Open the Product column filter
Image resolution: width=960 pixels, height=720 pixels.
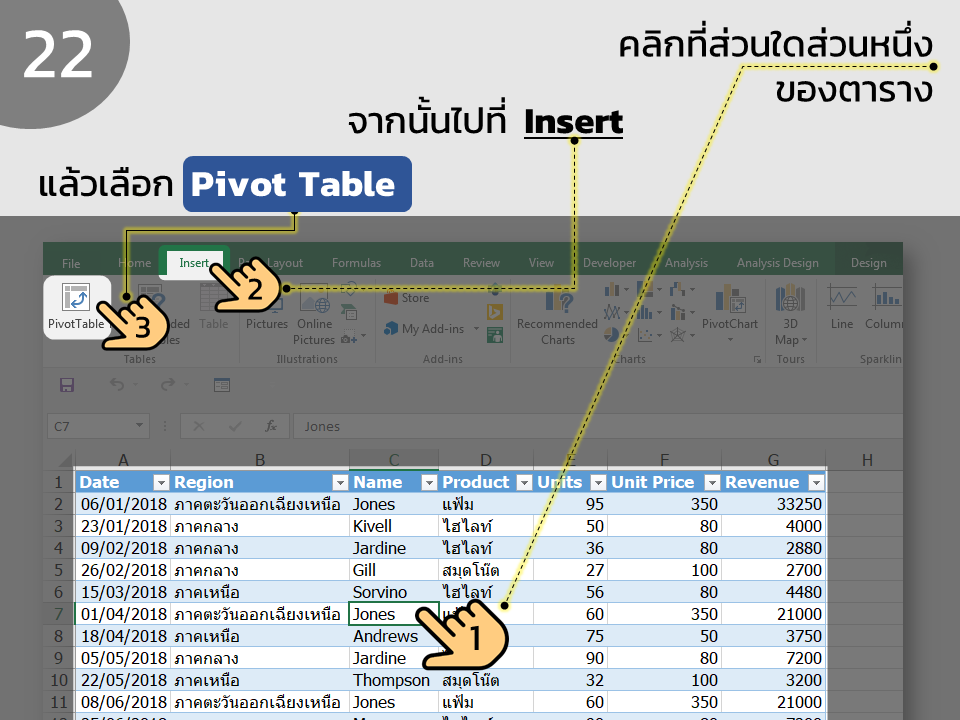tap(525, 482)
